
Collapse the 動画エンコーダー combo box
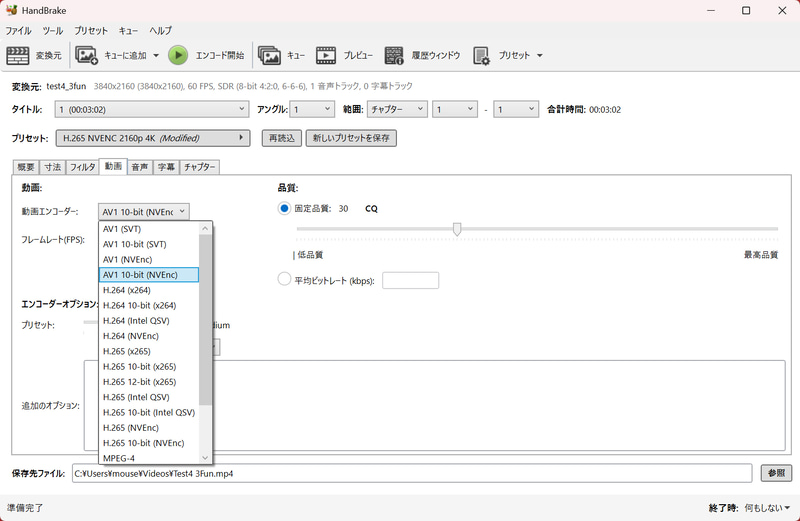tap(143, 212)
